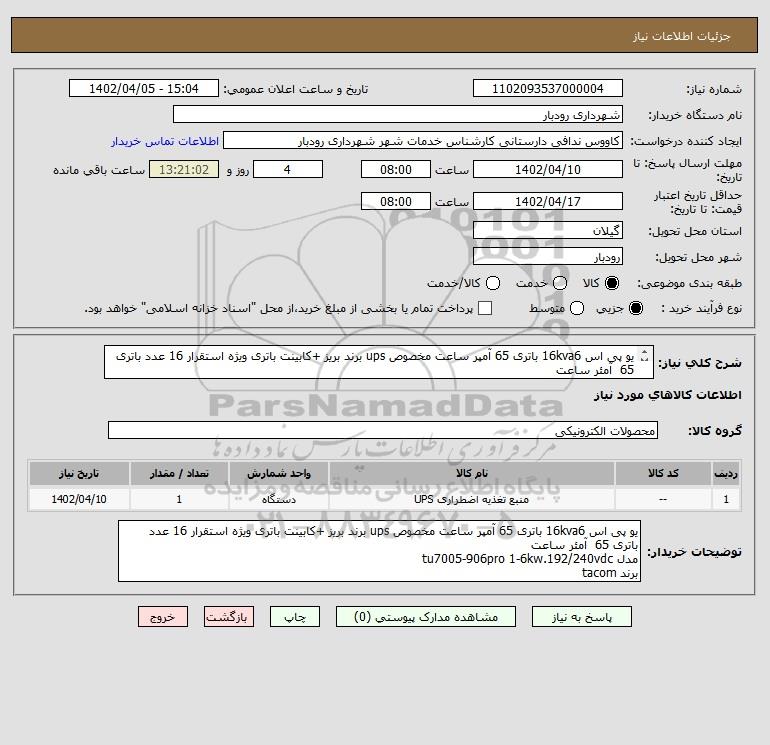Select the خدمت radio button

coord(560,283)
